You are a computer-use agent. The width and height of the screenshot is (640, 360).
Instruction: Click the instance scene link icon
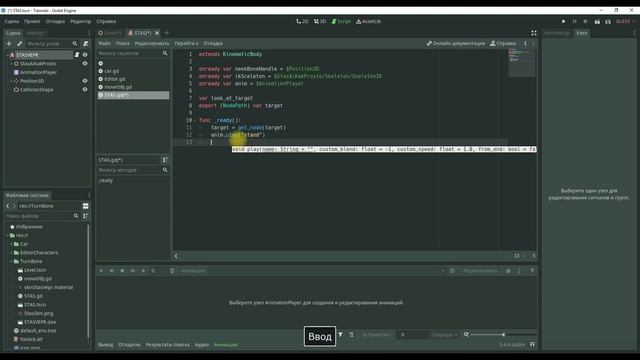click(x=19, y=43)
